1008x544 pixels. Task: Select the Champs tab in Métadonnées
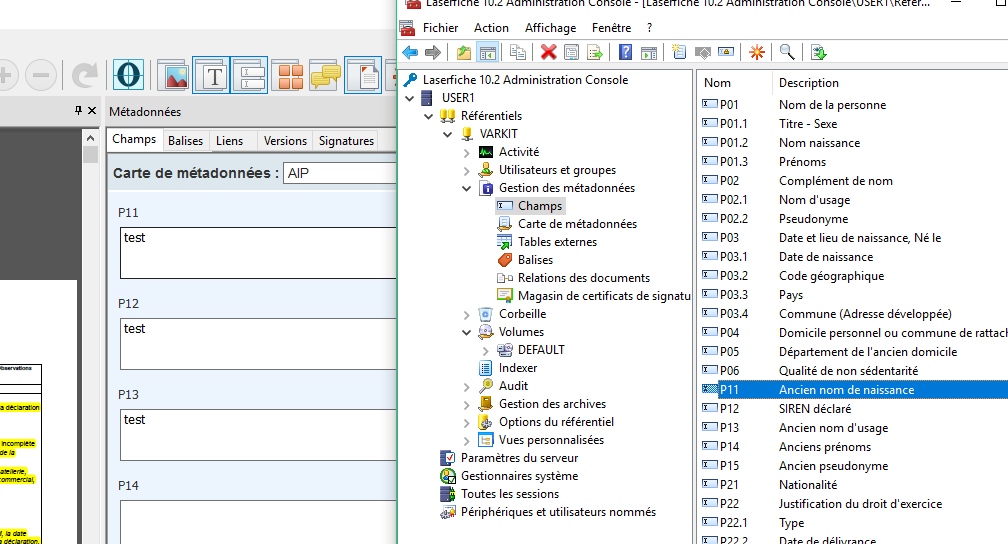(x=134, y=139)
